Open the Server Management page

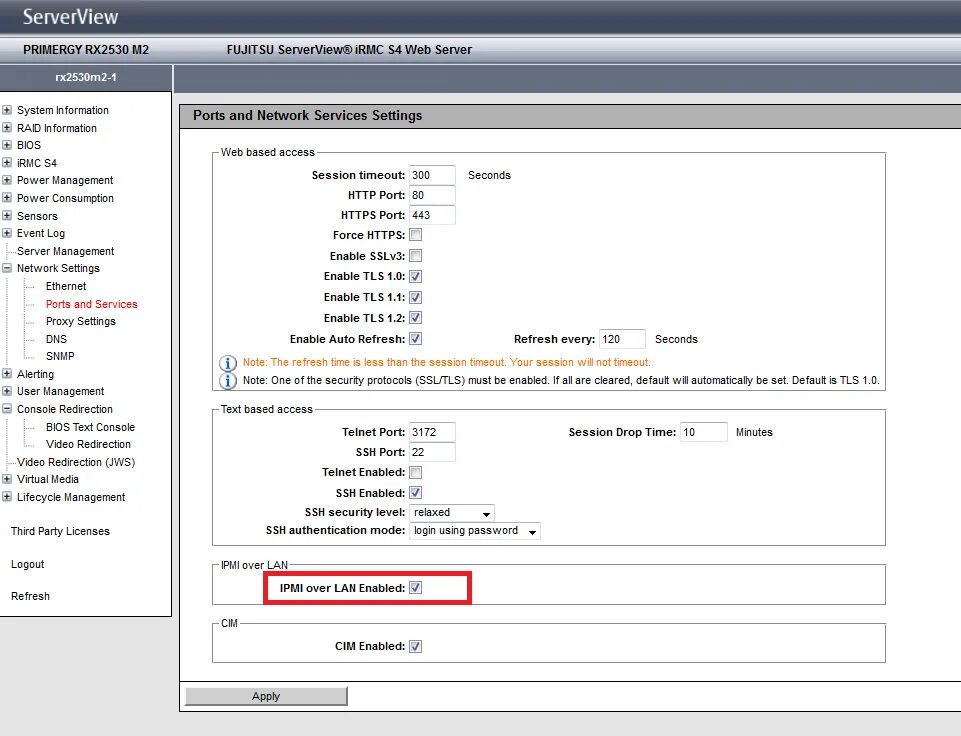pos(66,251)
